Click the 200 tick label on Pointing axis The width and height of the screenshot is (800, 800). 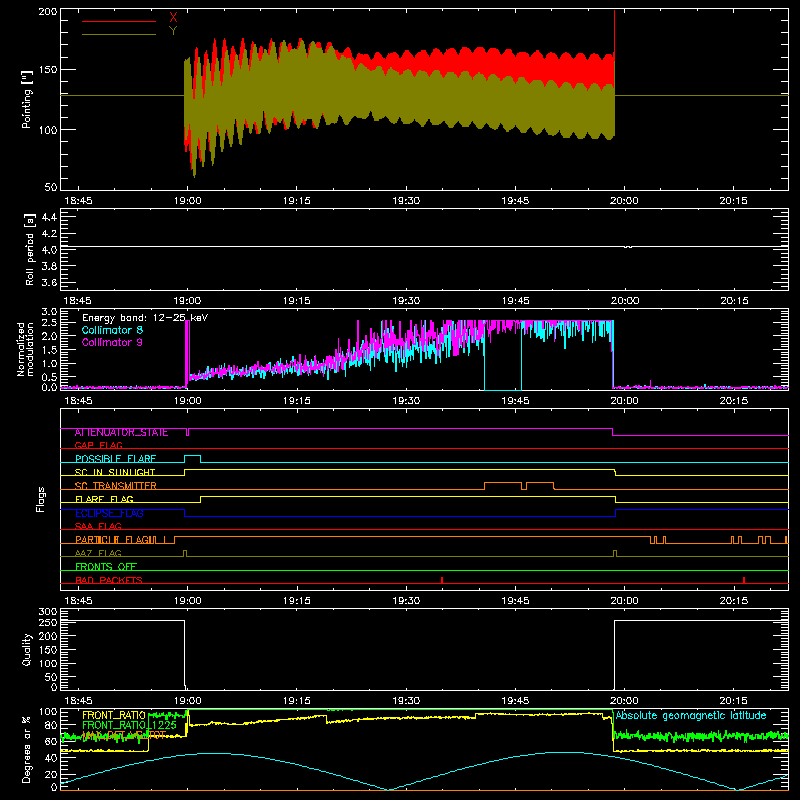47,11
